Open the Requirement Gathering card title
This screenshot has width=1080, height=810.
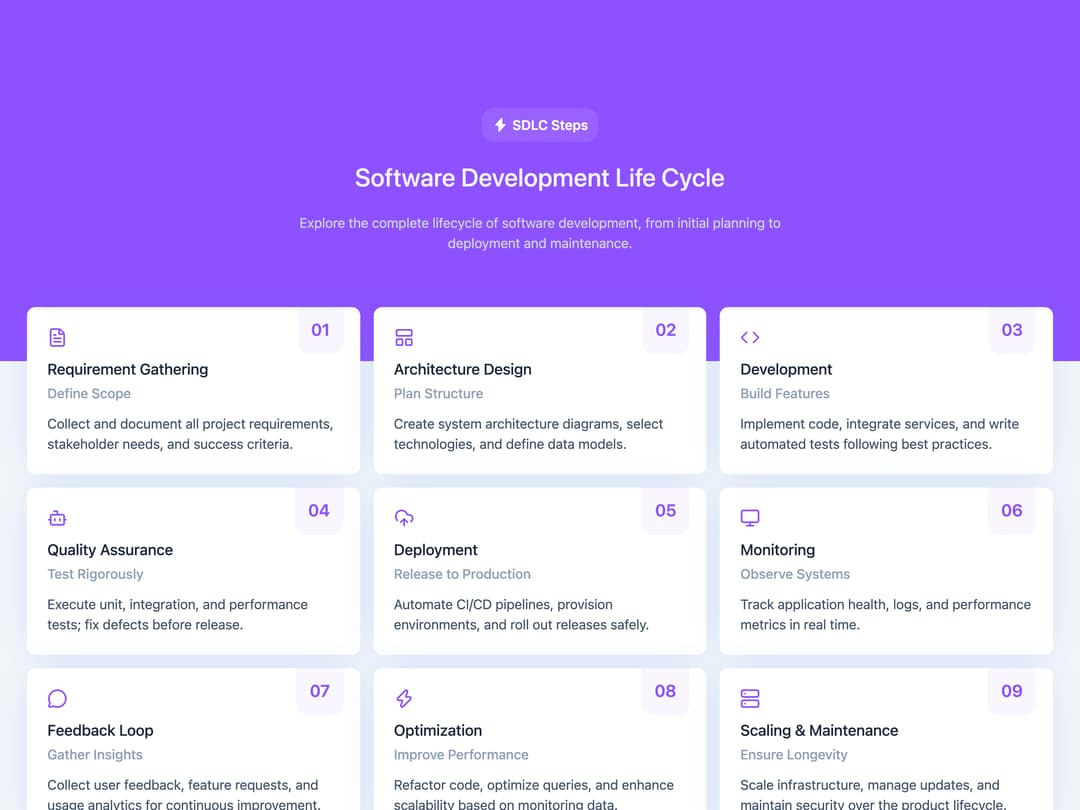click(x=127, y=369)
